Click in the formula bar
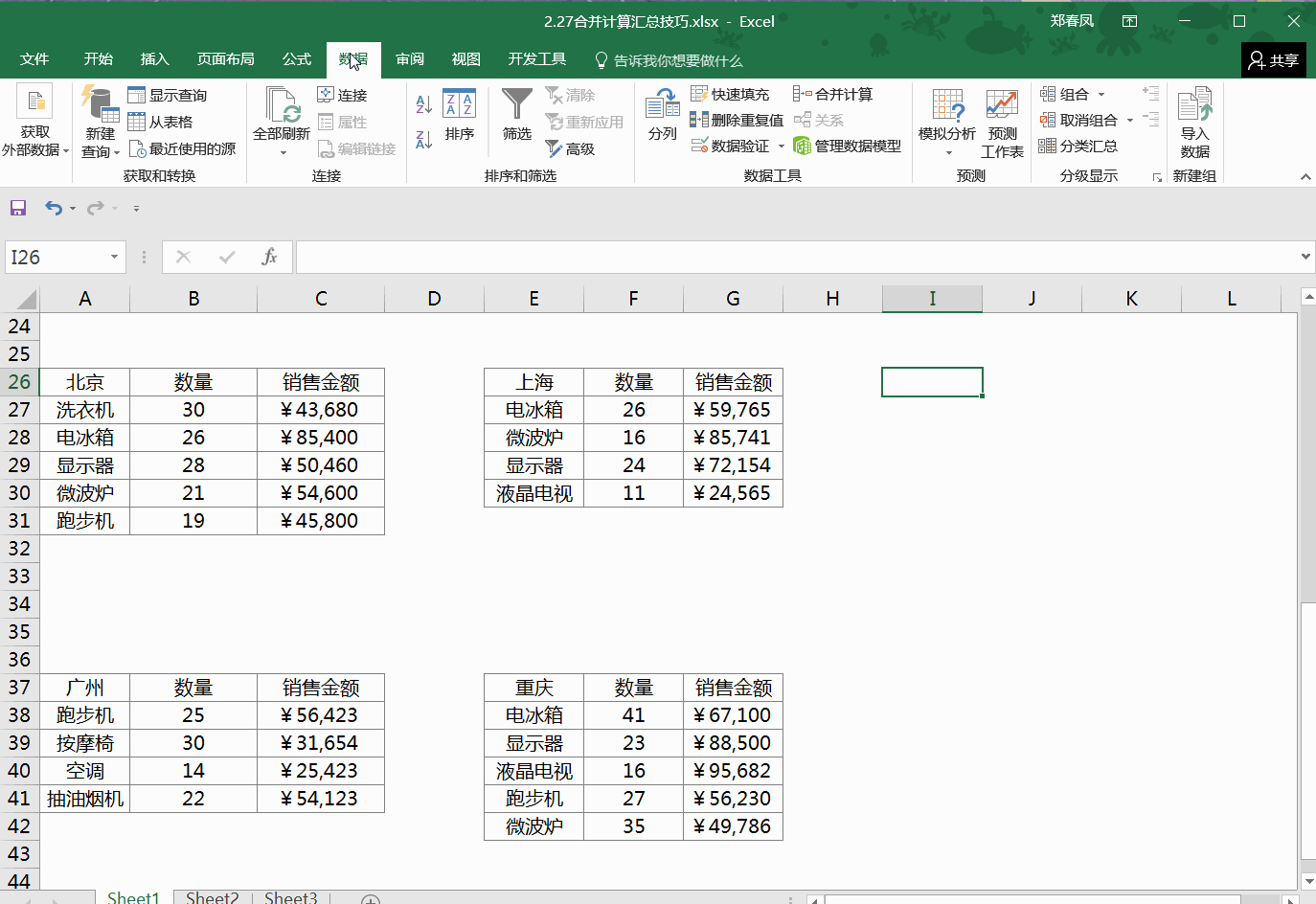The height and width of the screenshot is (904, 1316). click(797, 257)
